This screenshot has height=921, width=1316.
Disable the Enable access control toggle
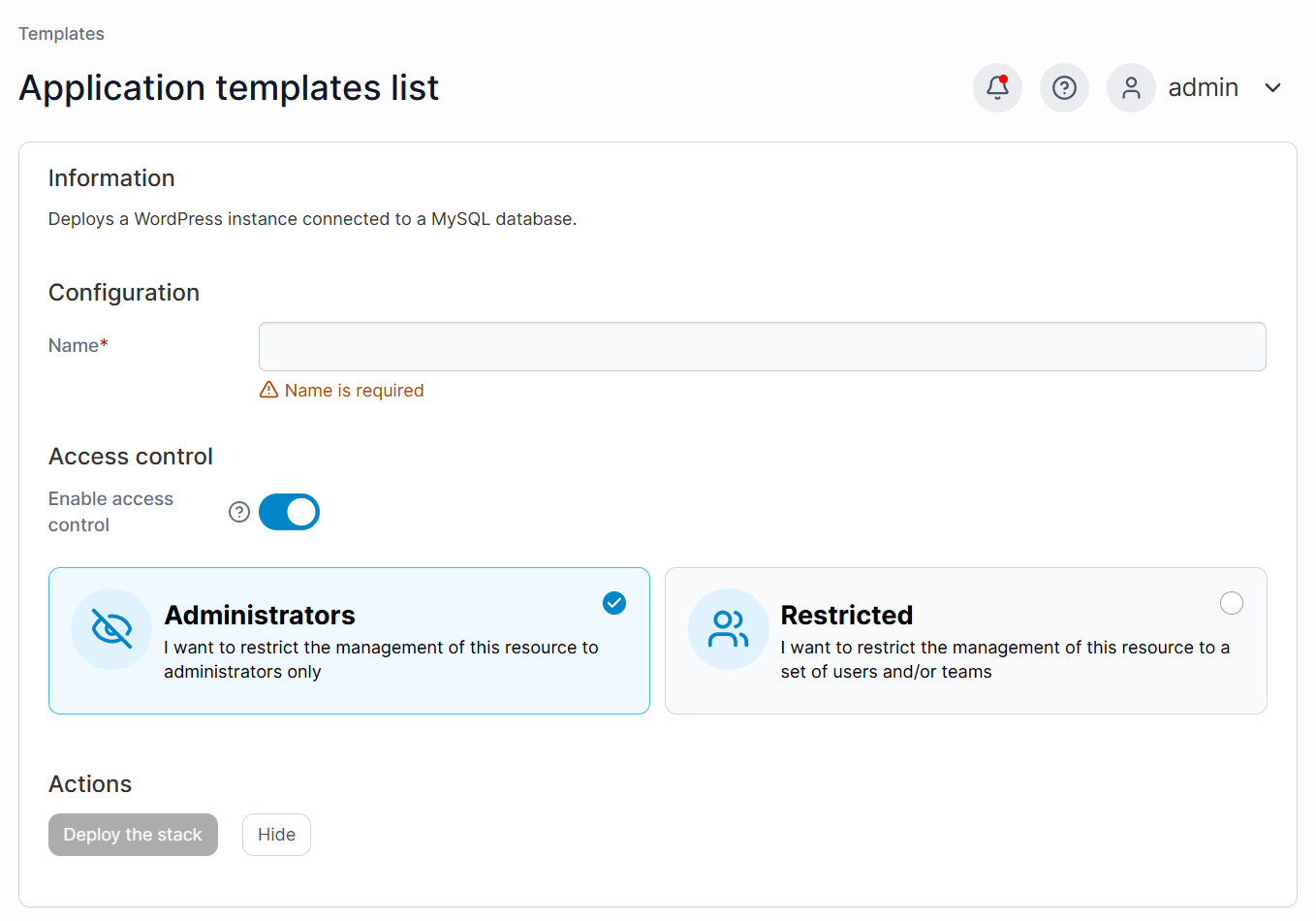coord(289,511)
